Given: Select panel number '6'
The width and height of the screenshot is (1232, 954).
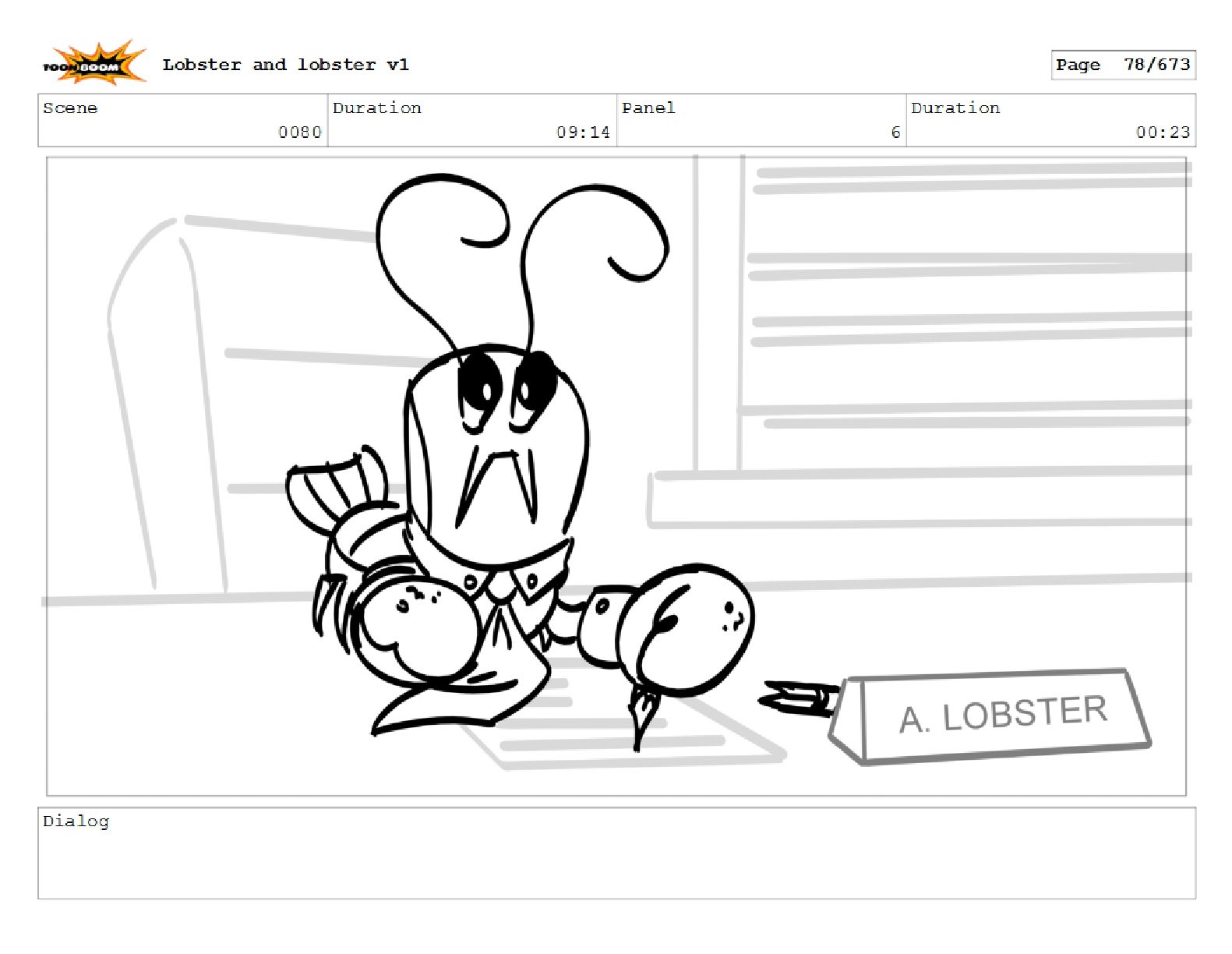Looking at the screenshot, I should (x=895, y=132).
